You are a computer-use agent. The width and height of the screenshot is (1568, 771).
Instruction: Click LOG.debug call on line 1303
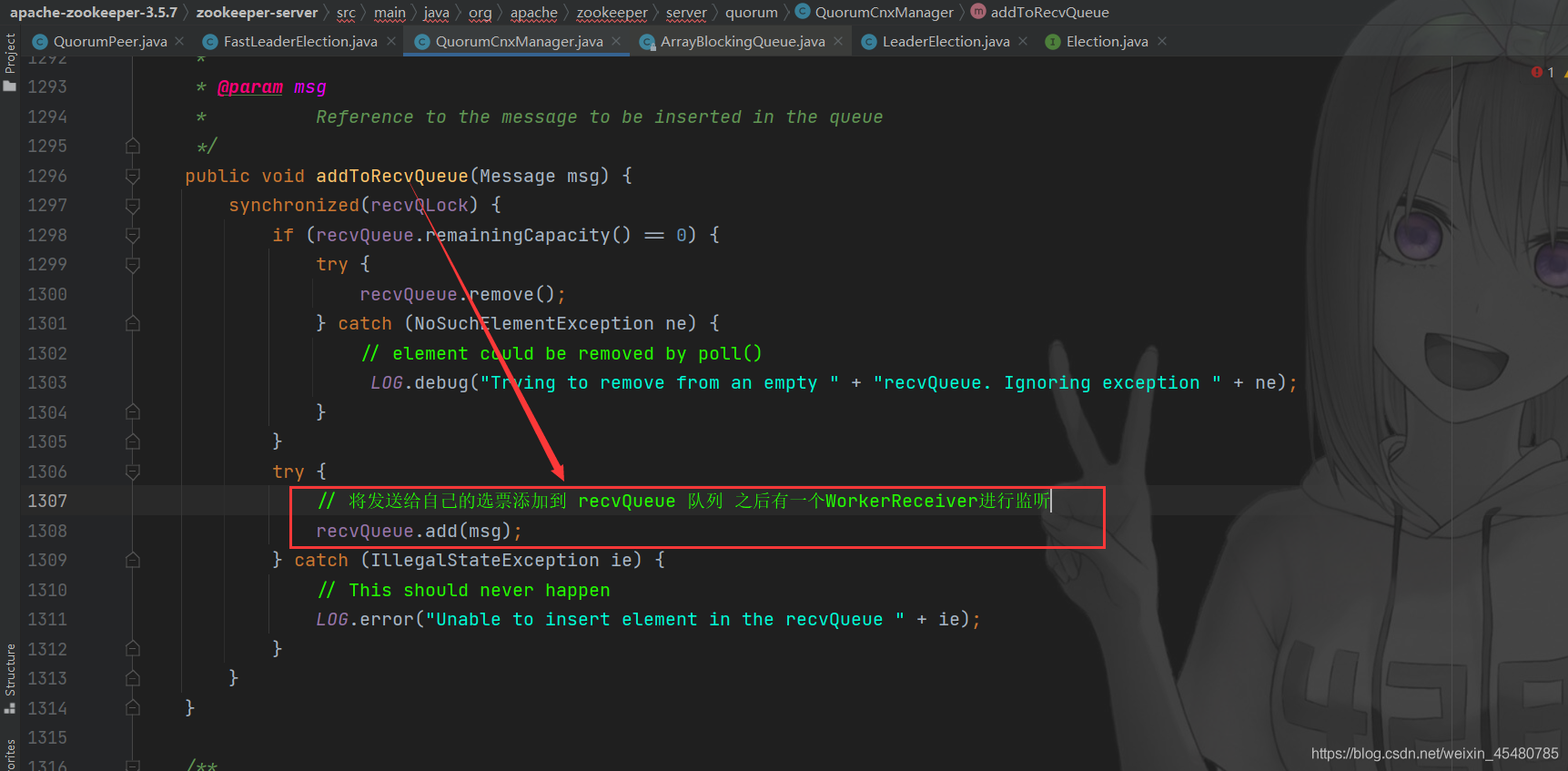point(420,382)
